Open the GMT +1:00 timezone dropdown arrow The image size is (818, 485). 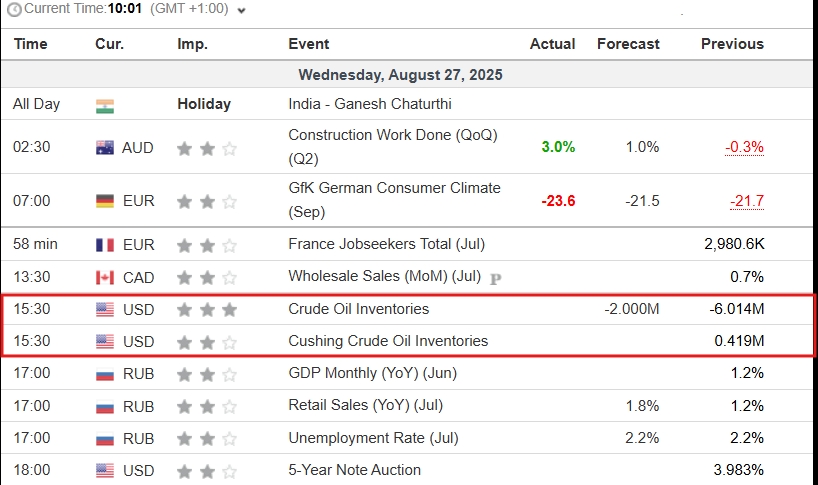[x=241, y=10]
